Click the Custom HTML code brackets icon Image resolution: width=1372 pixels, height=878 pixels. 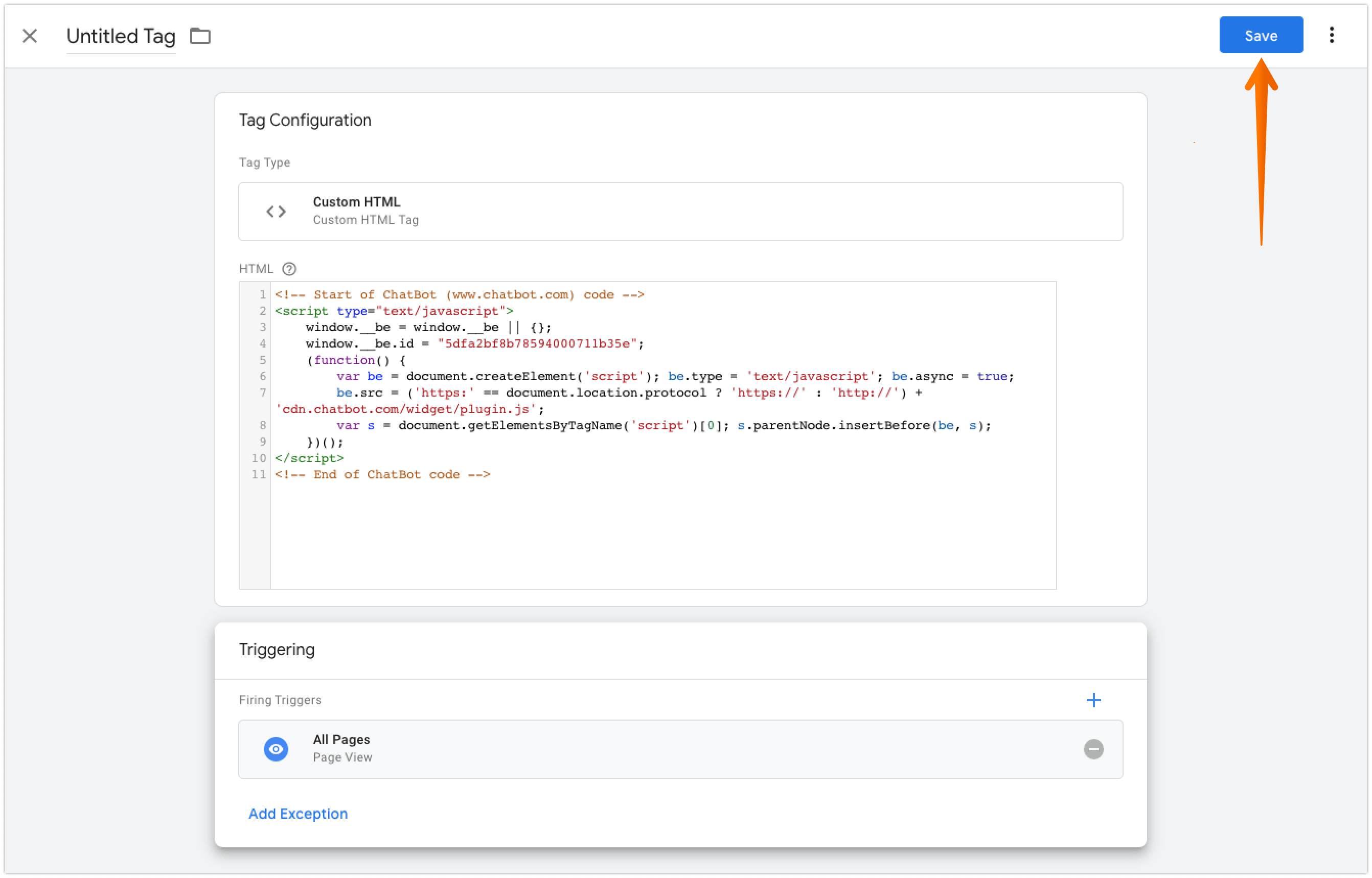[x=276, y=212]
